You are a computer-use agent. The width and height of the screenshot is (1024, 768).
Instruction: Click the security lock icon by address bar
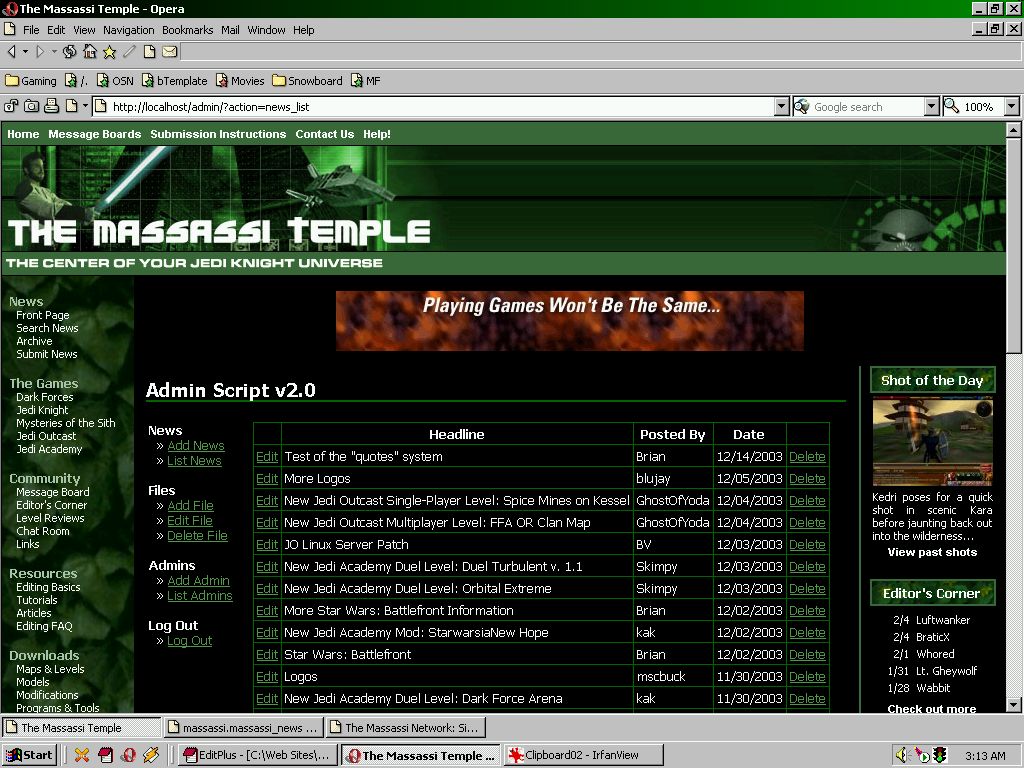pos(11,106)
